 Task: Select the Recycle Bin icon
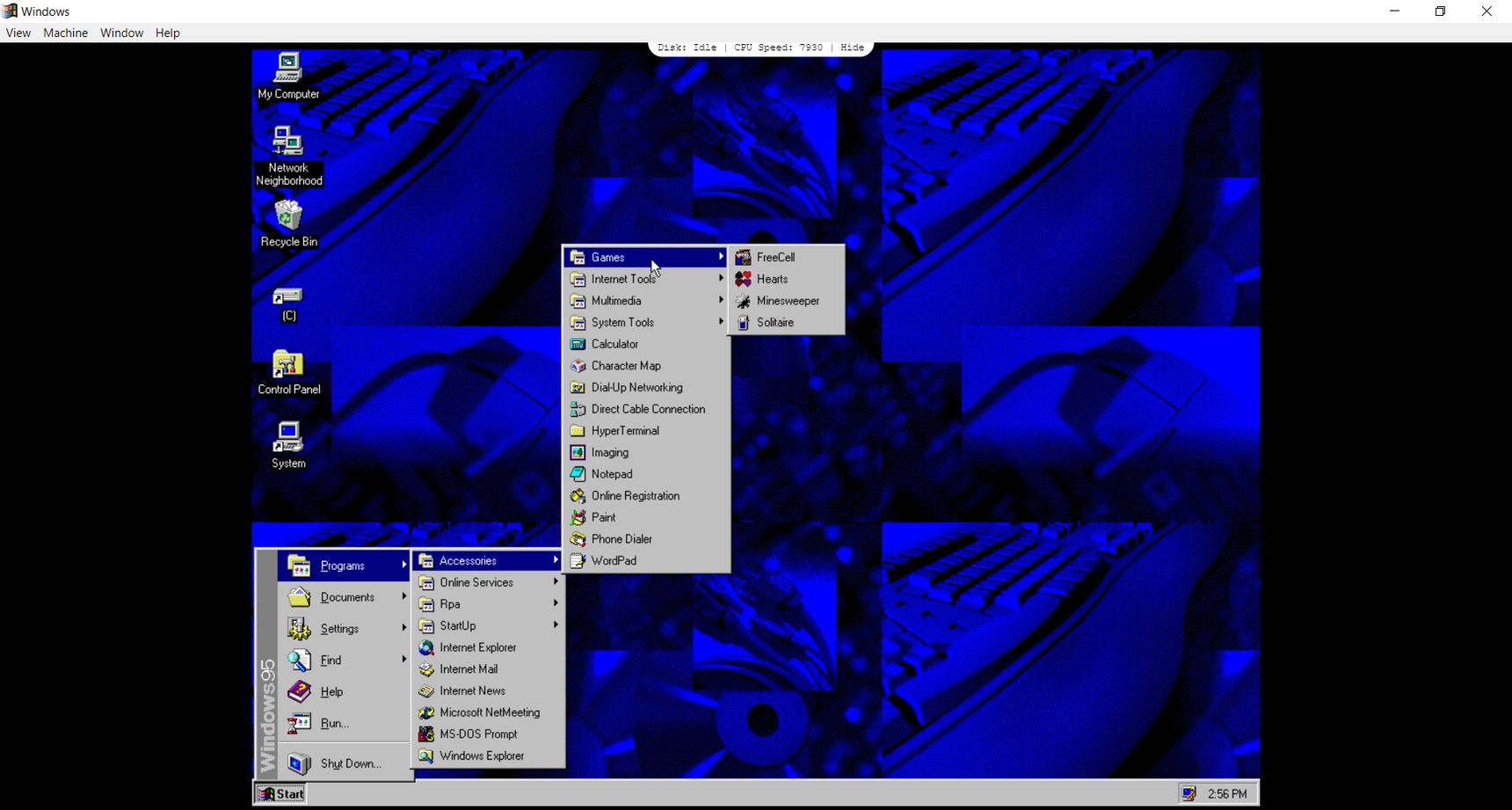point(288,223)
